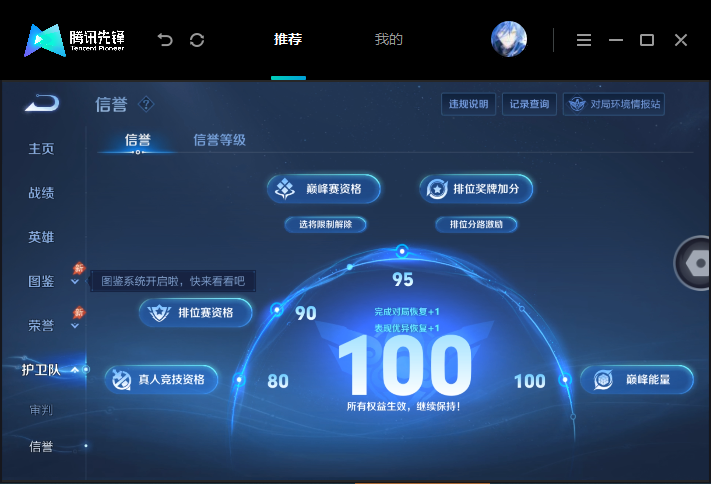
Task: Open the hamburger menu icon
Action: click(x=584, y=40)
